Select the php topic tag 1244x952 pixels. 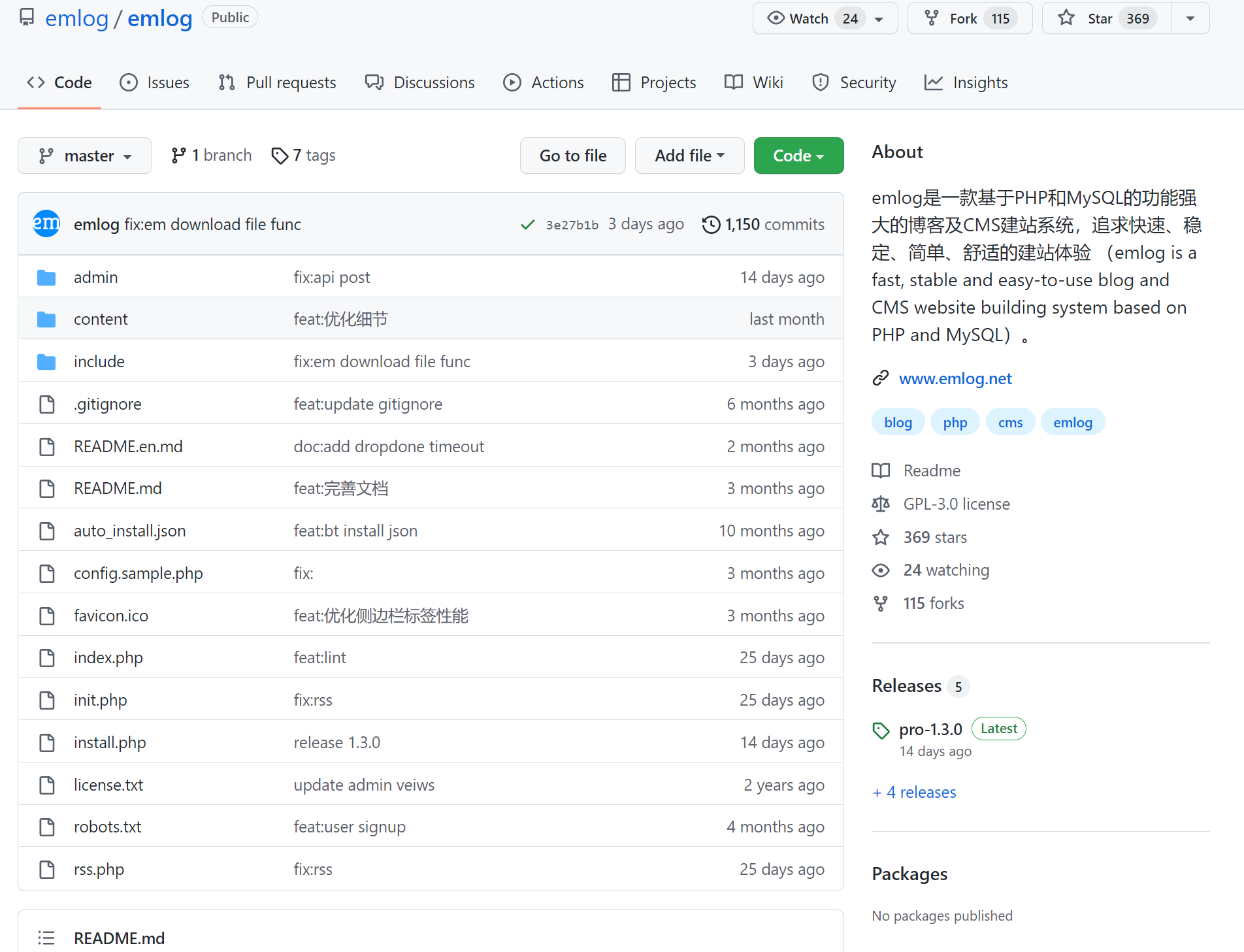click(x=955, y=422)
